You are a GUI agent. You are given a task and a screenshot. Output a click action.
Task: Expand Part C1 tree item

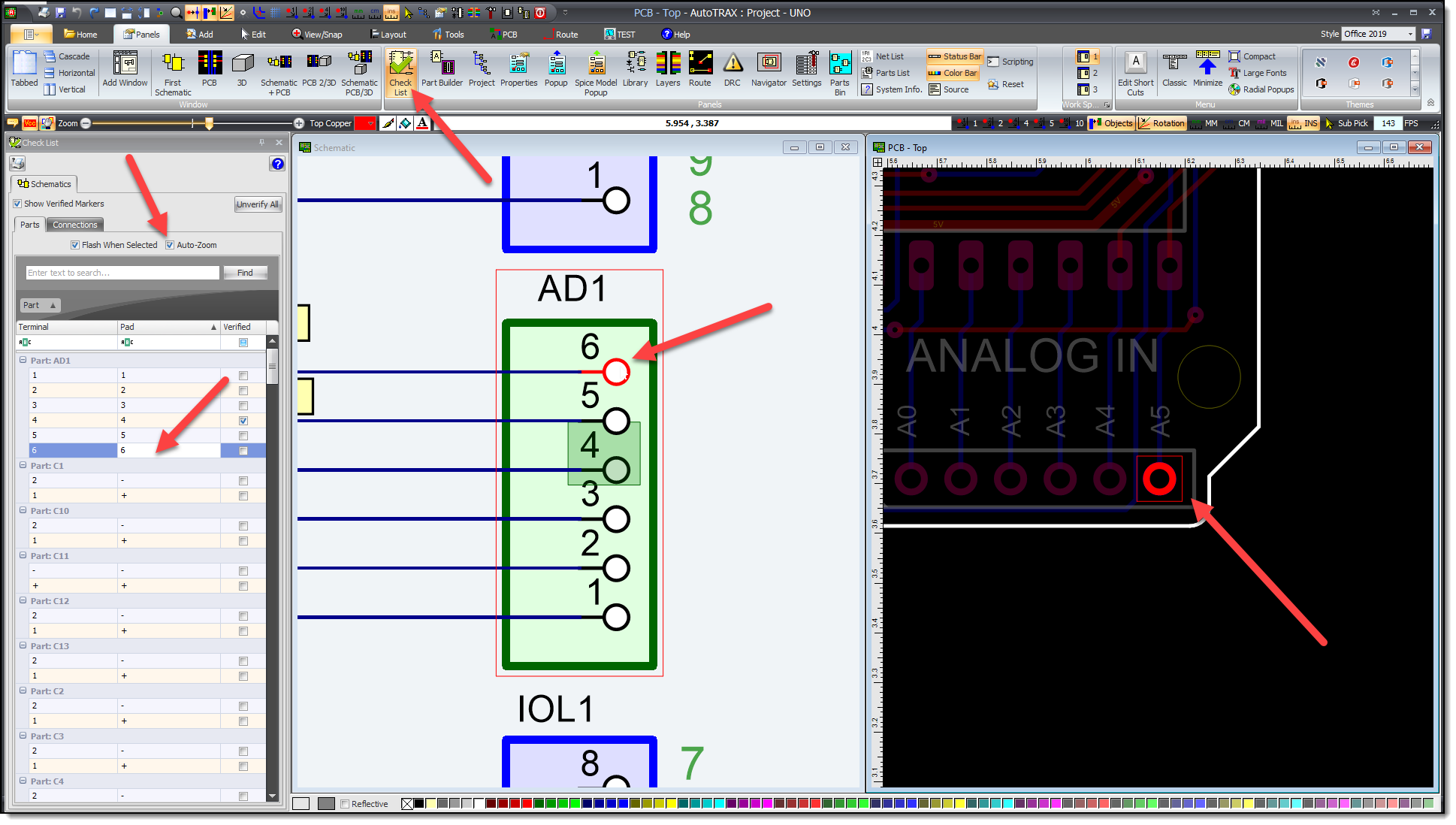(22, 465)
